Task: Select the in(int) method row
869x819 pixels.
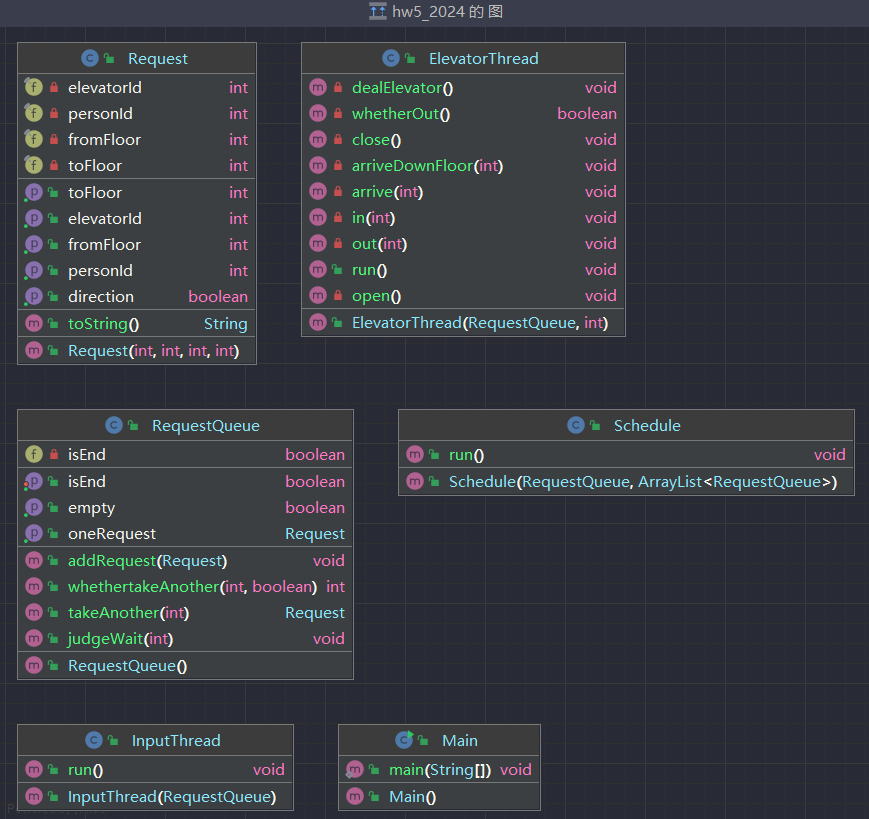Action: coord(463,217)
